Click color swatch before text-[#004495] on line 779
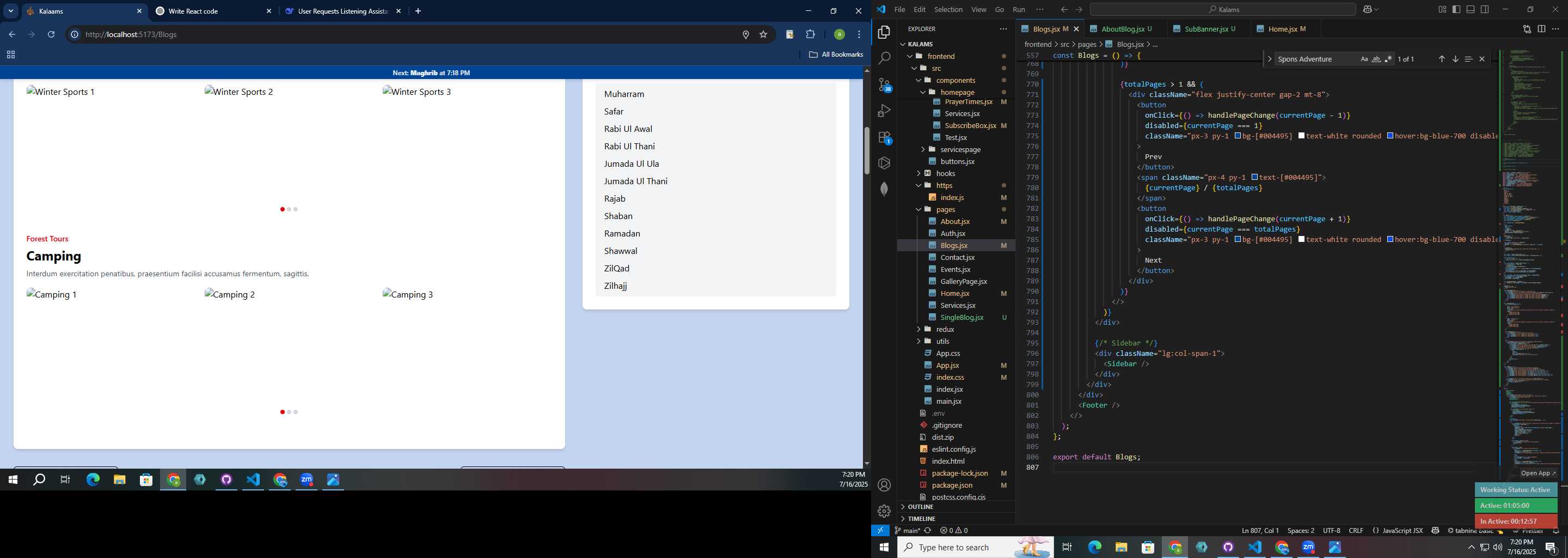 coord(1254,177)
